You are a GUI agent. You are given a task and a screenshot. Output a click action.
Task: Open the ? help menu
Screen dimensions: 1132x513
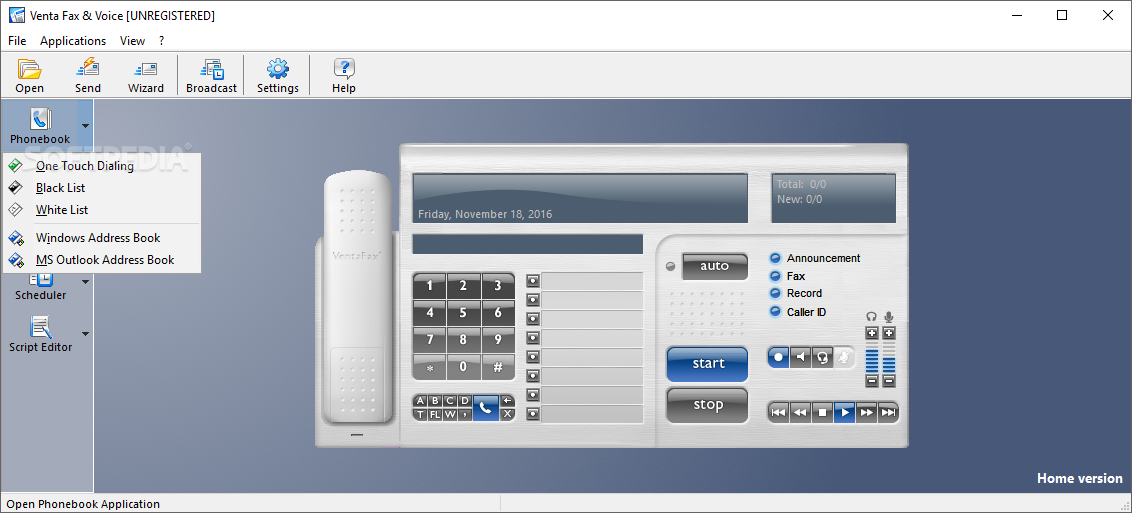[162, 41]
